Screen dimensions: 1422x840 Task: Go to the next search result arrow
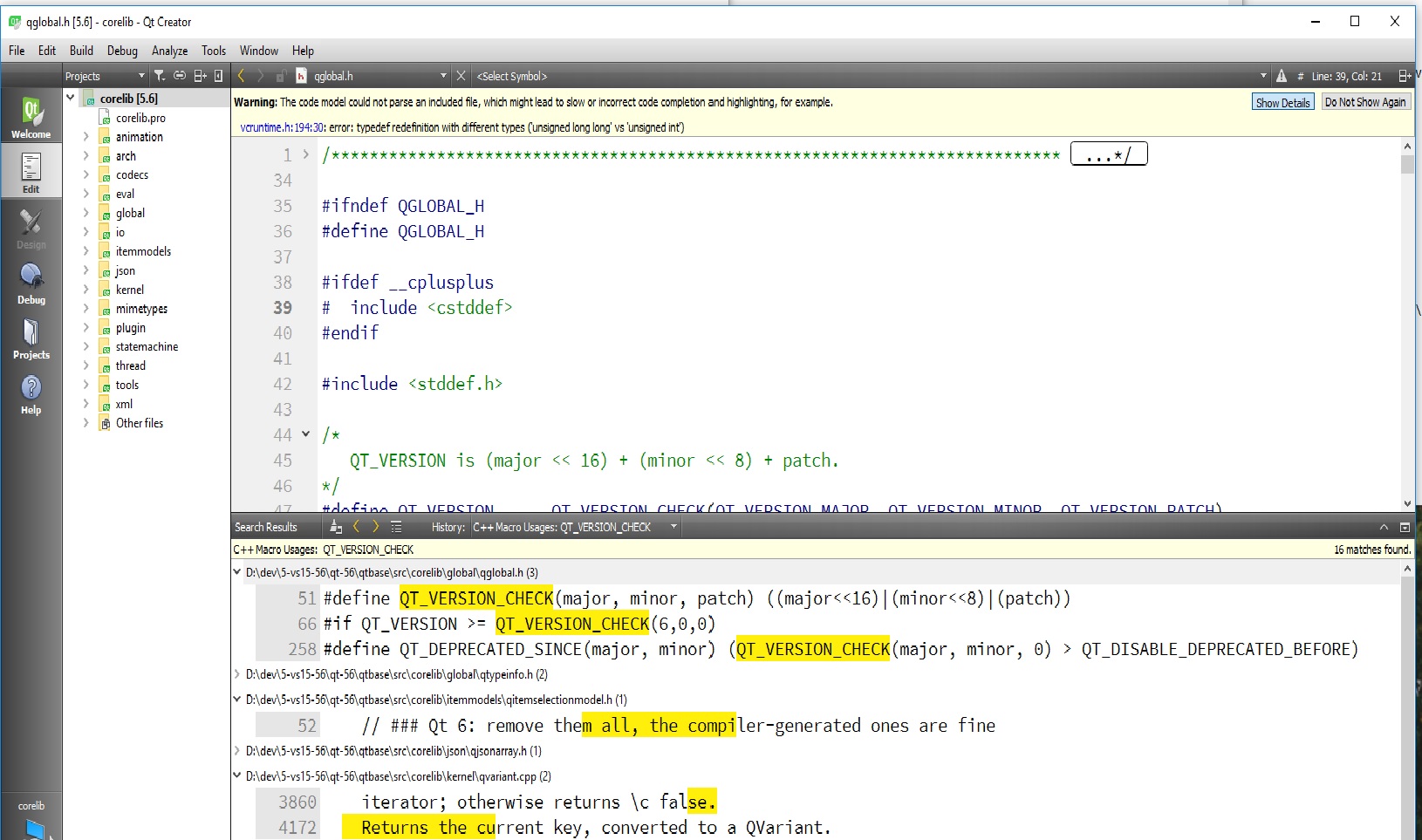pos(376,527)
